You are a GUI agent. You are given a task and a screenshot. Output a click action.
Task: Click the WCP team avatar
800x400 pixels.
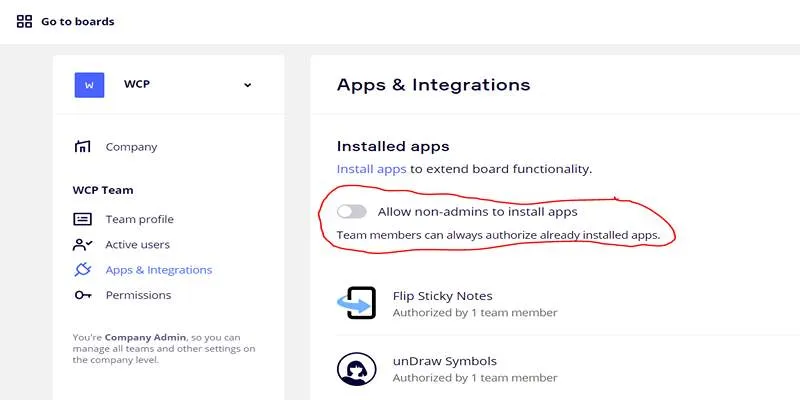89,85
